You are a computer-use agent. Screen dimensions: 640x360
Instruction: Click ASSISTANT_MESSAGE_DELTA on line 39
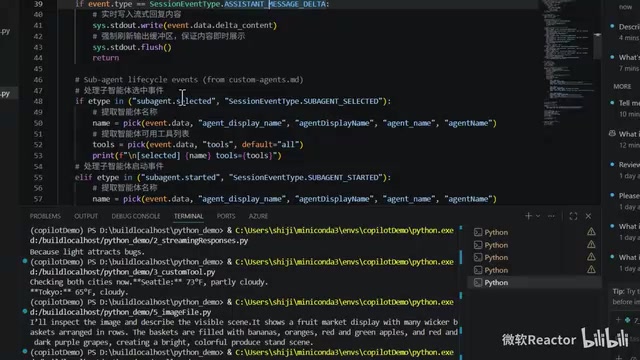[275, 4]
